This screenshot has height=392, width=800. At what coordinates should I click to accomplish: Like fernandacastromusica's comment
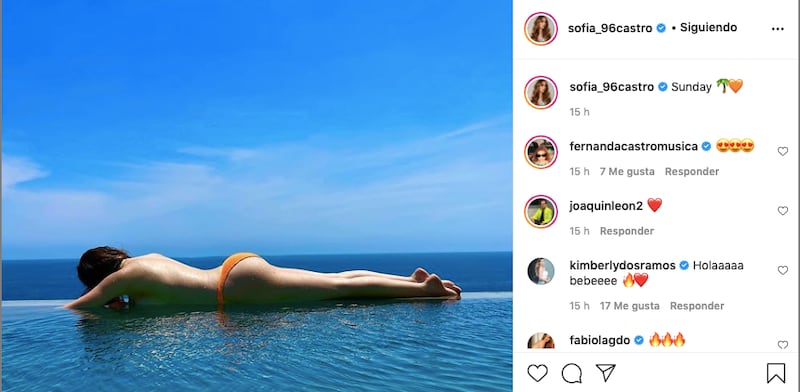[x=783, y=151]
